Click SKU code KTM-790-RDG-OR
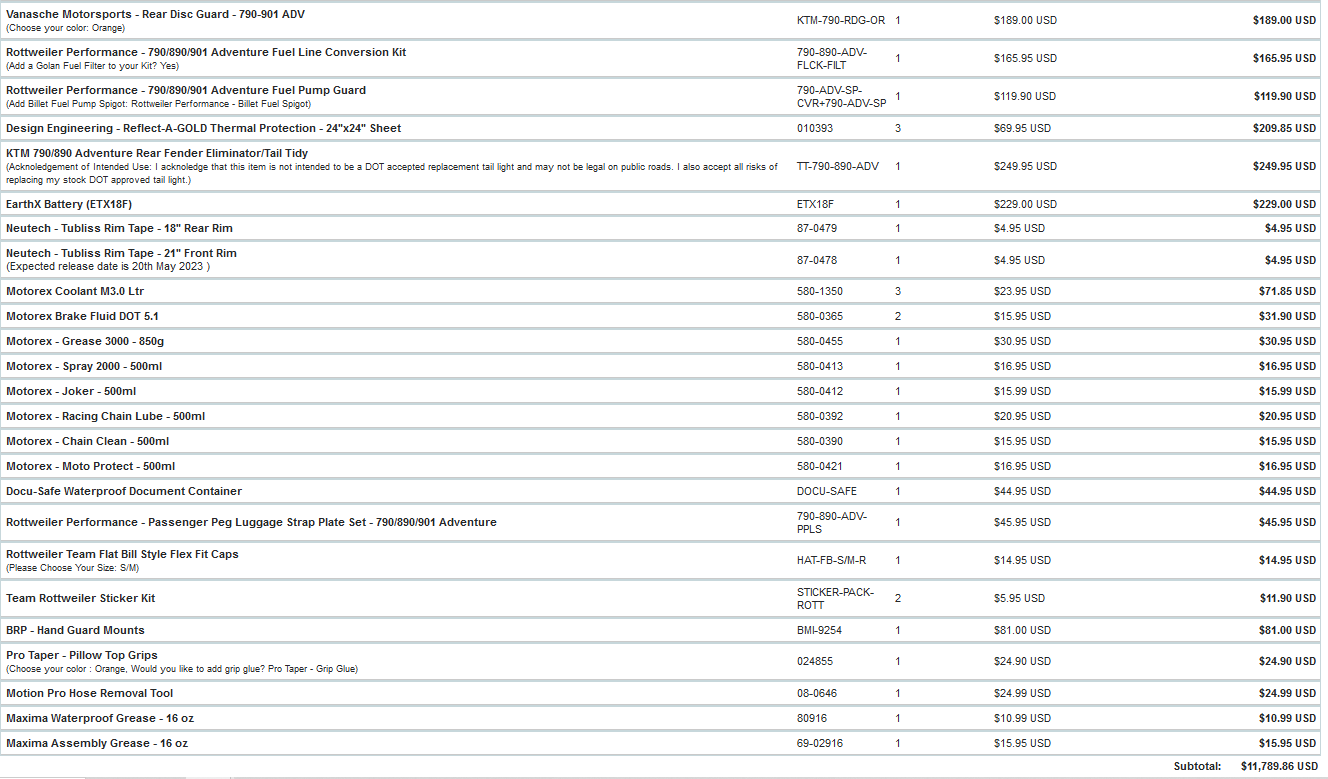 tap(840, 20)
